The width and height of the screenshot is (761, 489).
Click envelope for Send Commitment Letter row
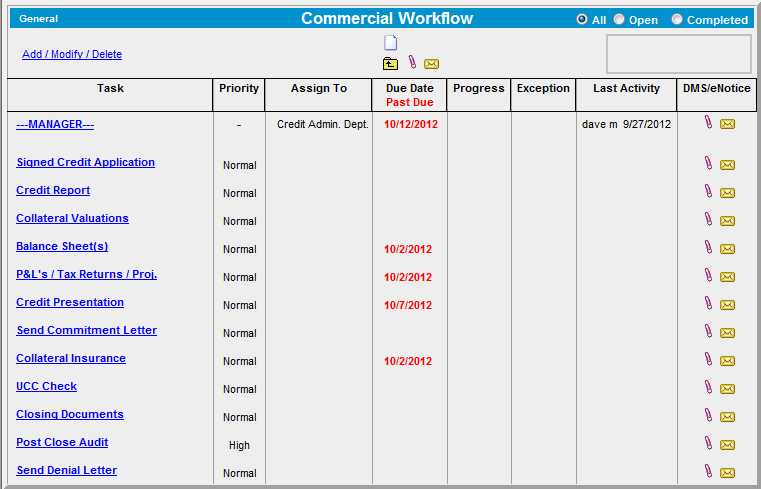click(x=727, y=333)
